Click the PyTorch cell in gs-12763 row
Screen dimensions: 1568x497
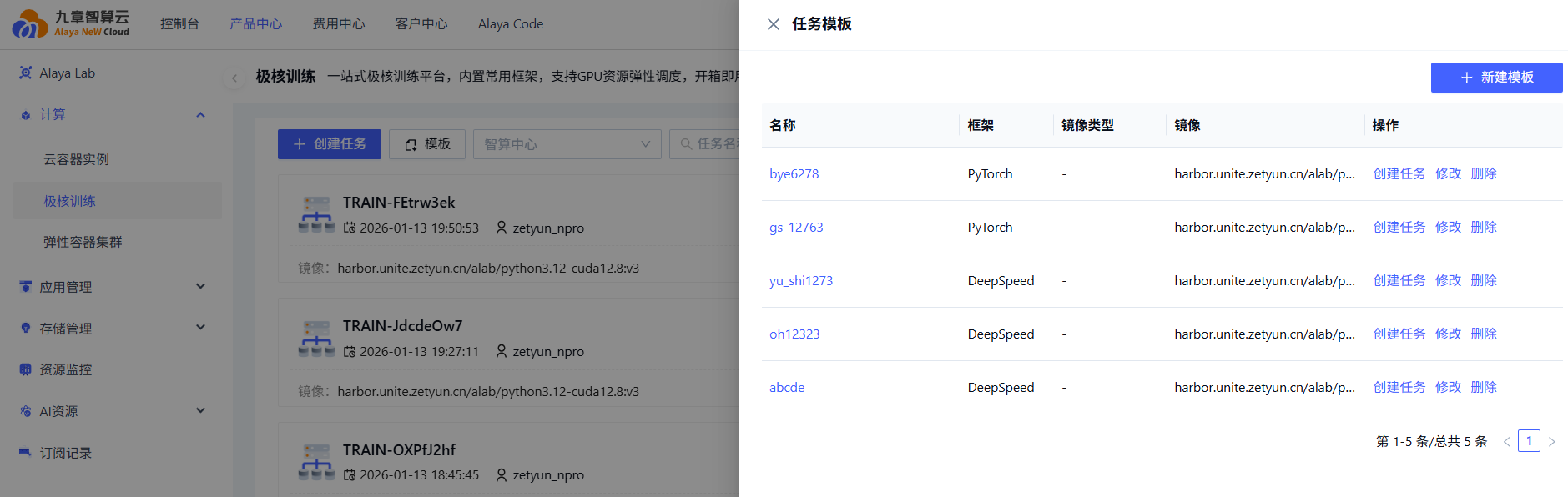pyautogui.click(x=990, y=227)
